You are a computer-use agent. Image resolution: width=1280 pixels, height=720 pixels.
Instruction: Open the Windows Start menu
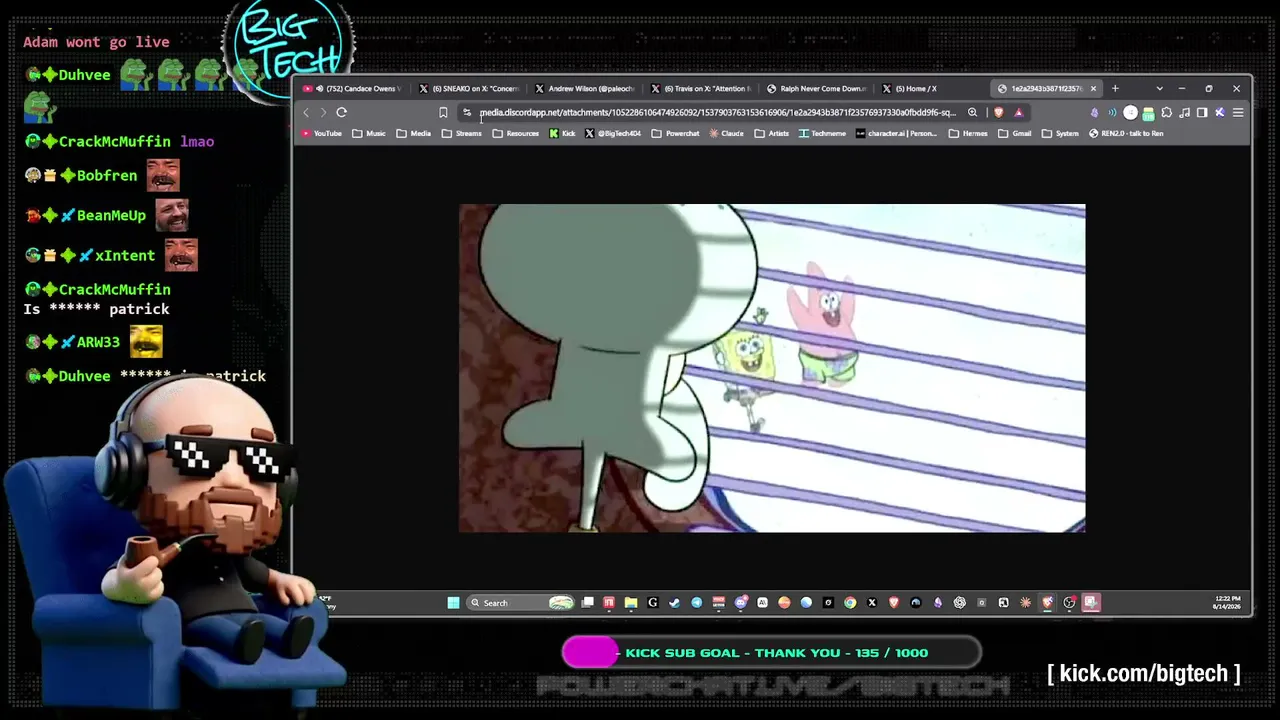[453, 603]
